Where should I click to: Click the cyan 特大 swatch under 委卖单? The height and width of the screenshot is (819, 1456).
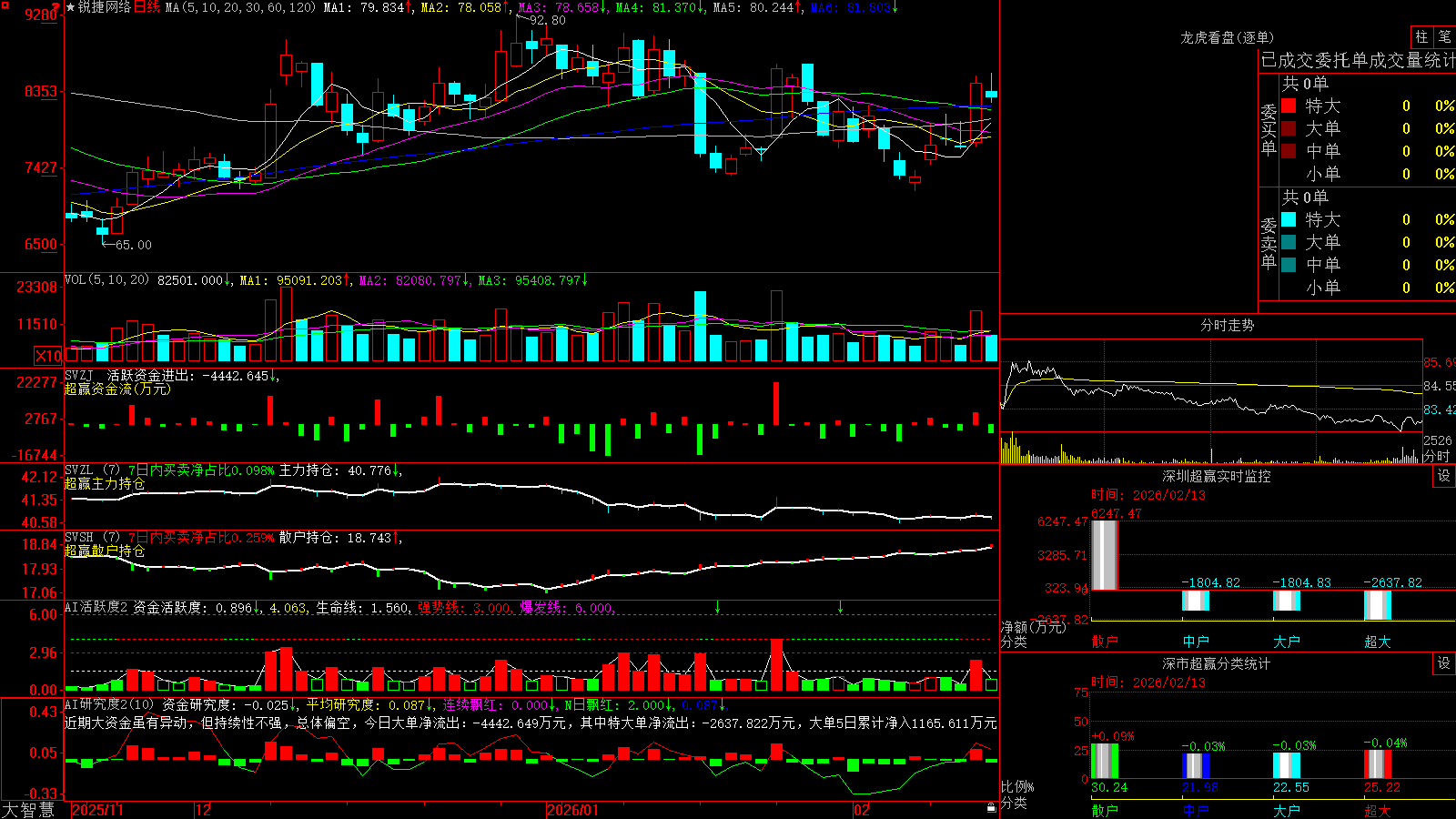[x=1289, y=219]
